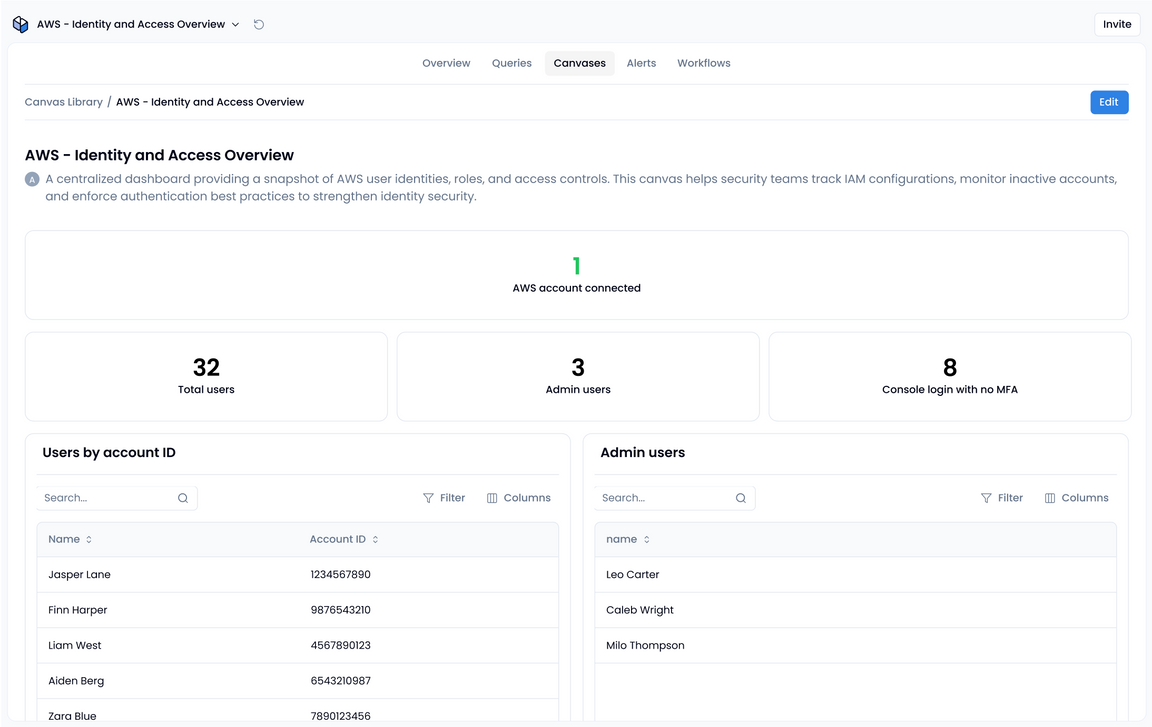Select admin user Leo Carter
This screenshot has height=727, width=1152.
point(855,575)
